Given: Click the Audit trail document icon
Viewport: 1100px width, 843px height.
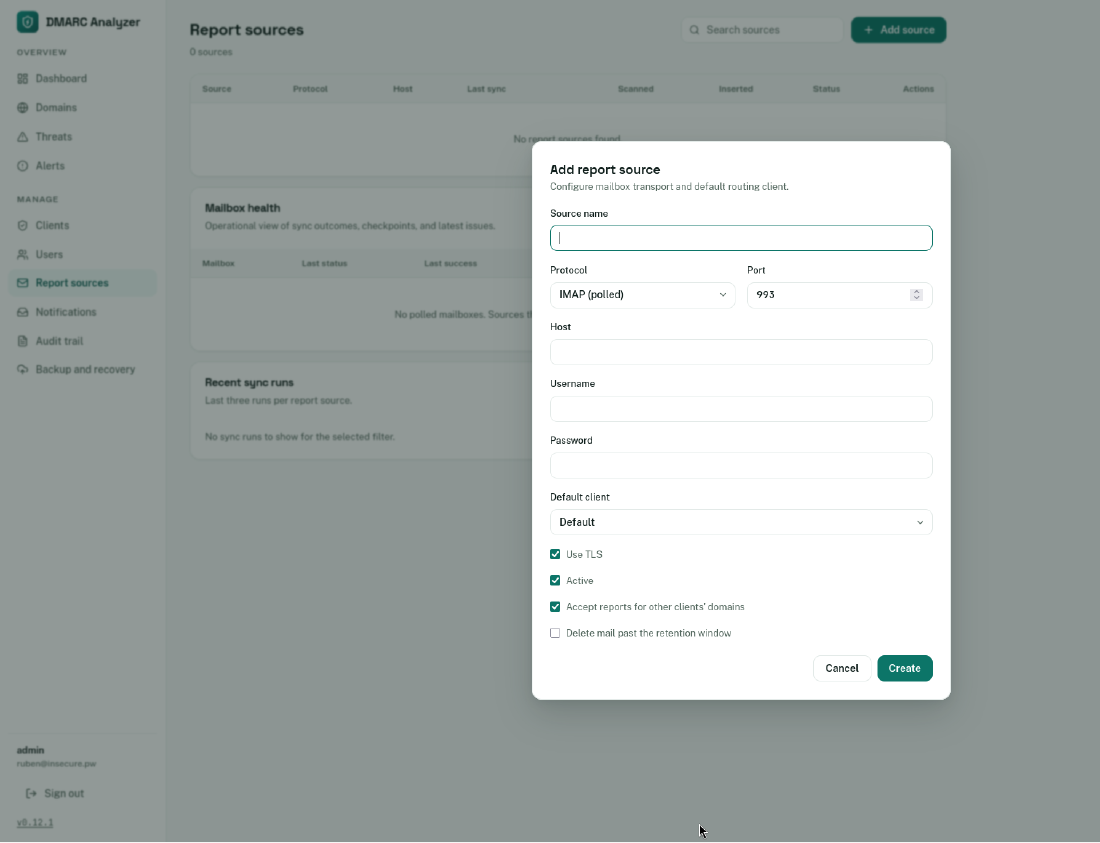Looking at the screenshot, I should click(22, 342).
